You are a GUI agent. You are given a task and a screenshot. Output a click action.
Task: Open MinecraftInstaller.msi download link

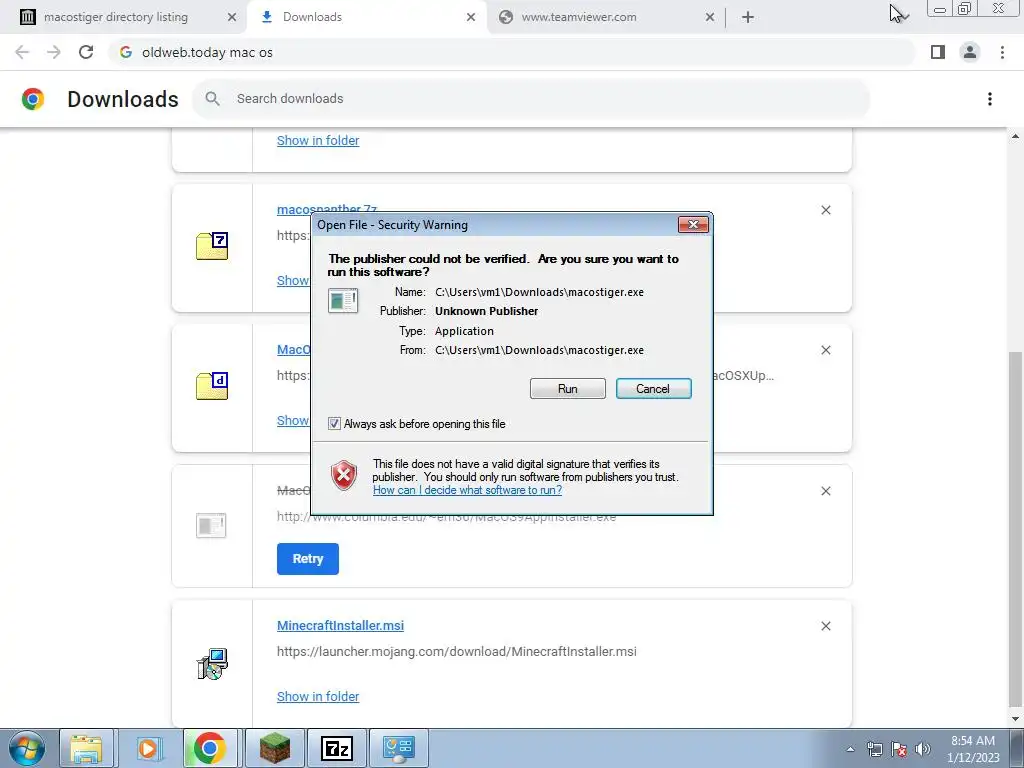tap(340, 626)
